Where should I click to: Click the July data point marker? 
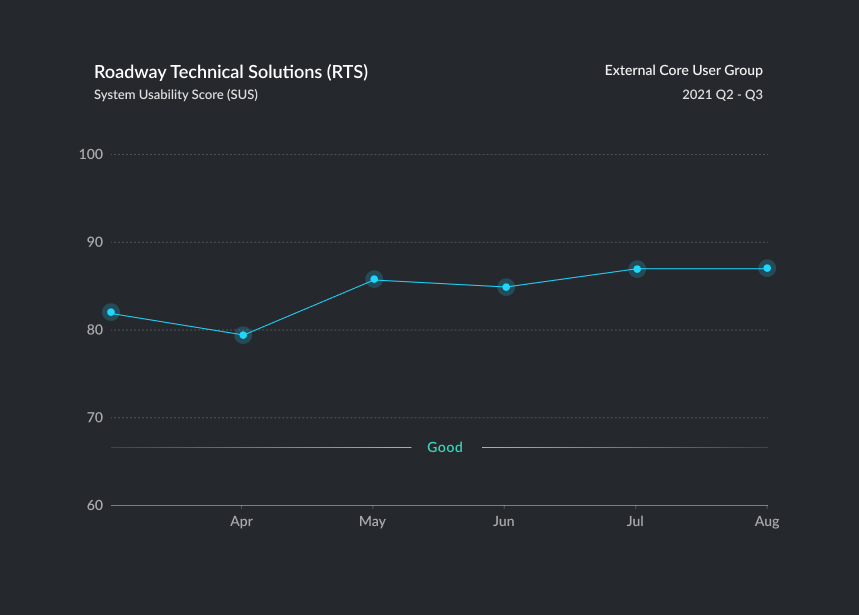[x=637, y=269]
